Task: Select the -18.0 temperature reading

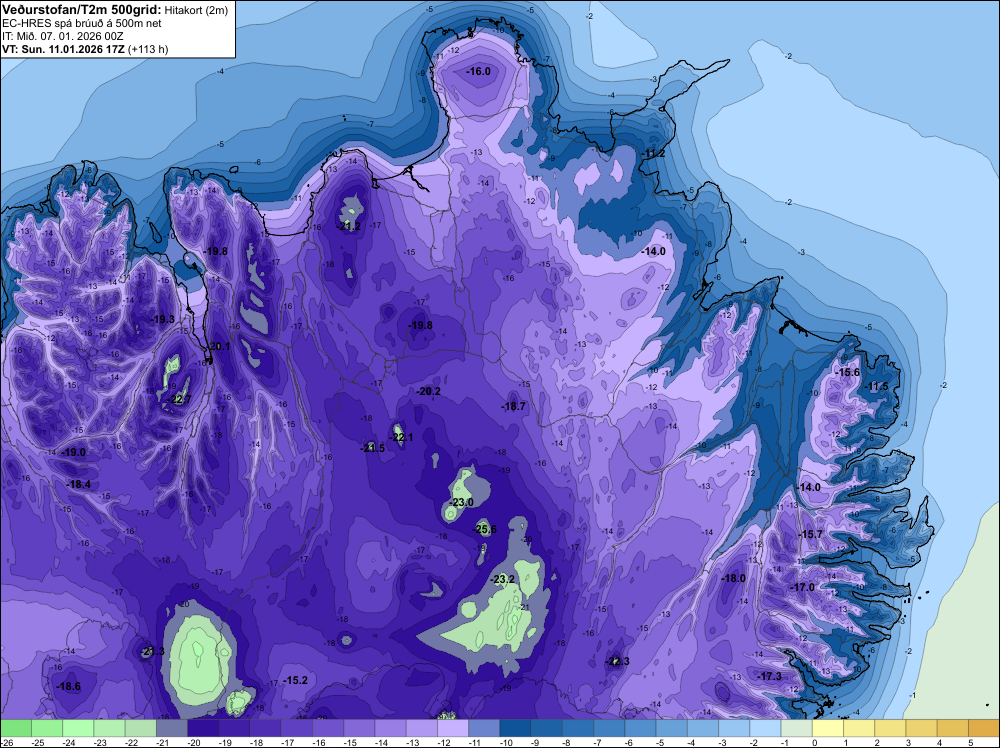Action: 733,578
